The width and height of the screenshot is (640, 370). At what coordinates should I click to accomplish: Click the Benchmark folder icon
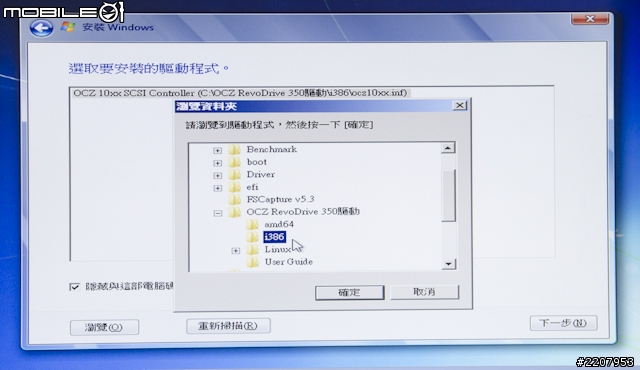[234, 150]
